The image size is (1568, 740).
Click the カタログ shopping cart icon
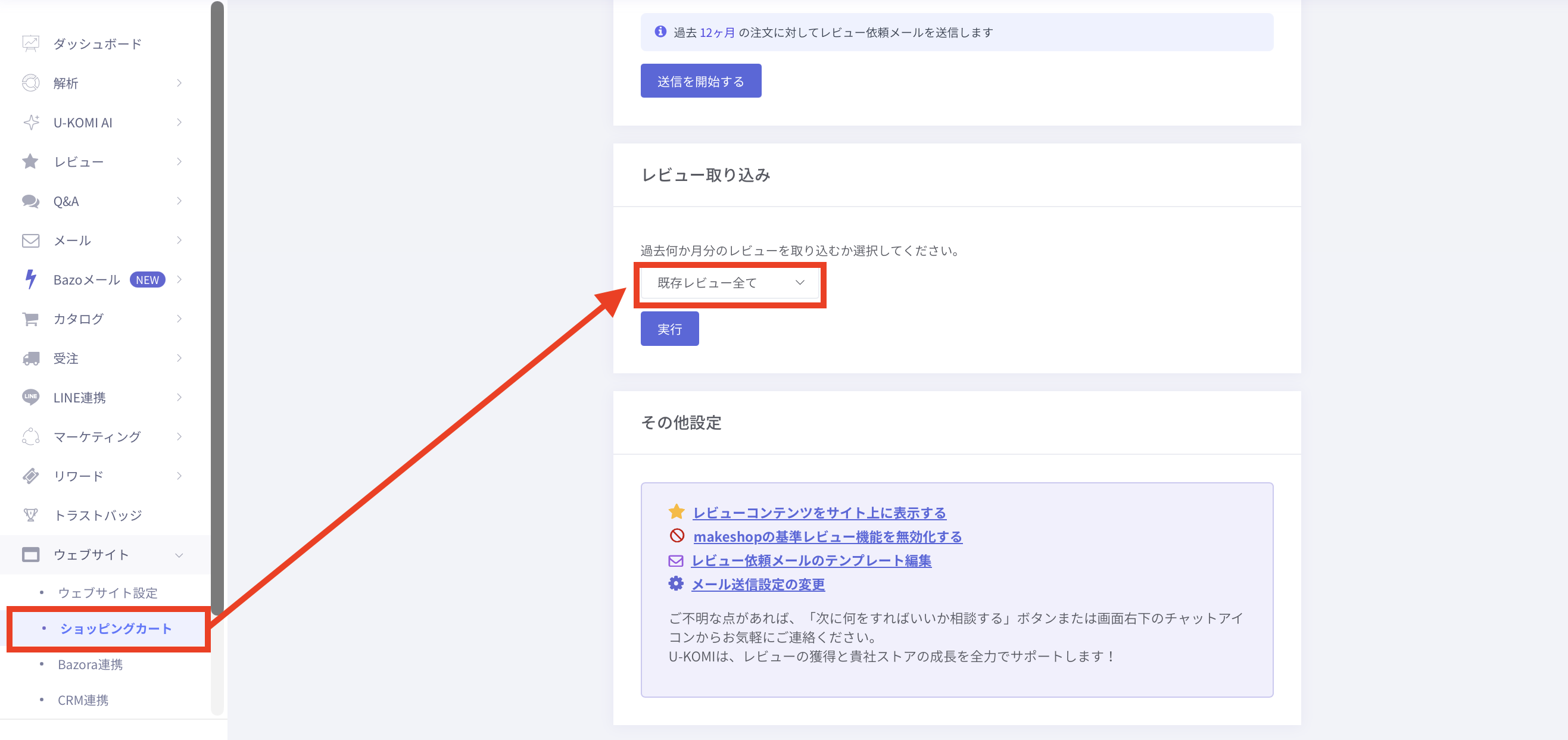(30, 319)
